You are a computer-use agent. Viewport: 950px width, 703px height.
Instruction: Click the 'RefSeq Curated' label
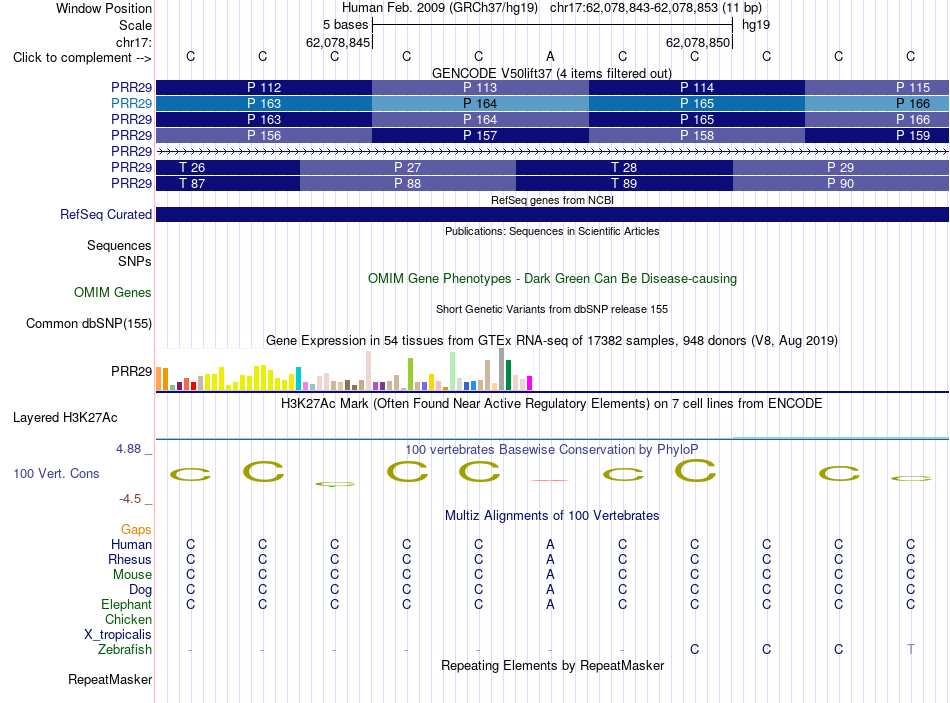click(106, 215)
